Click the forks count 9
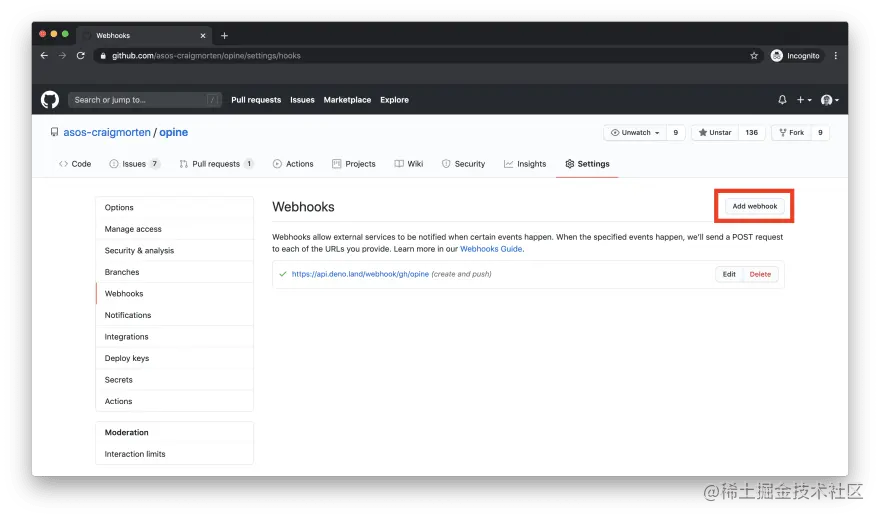Screen dimensions: 880x518 pos(820,132)
